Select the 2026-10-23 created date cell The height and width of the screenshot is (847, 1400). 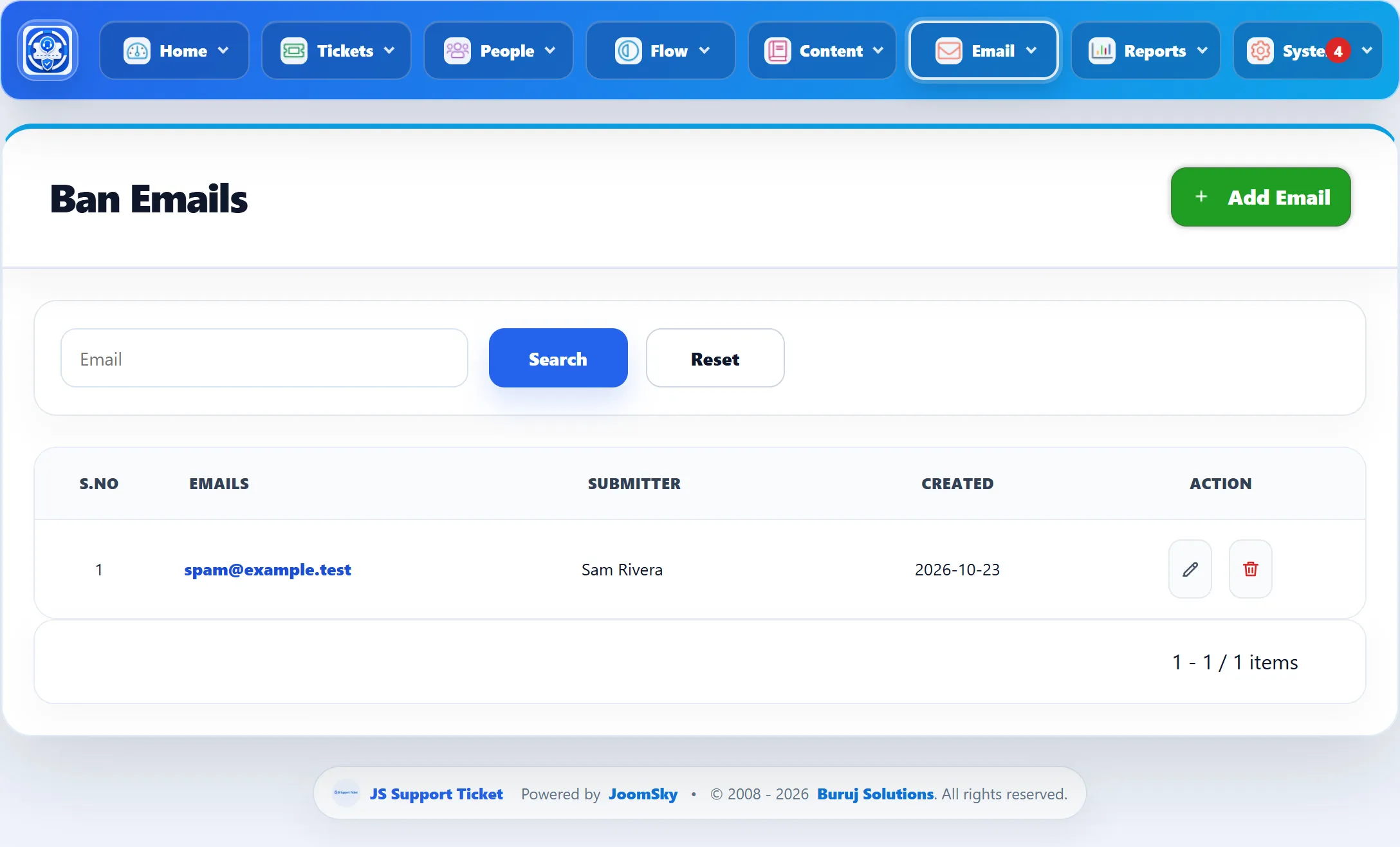point(957,570)
